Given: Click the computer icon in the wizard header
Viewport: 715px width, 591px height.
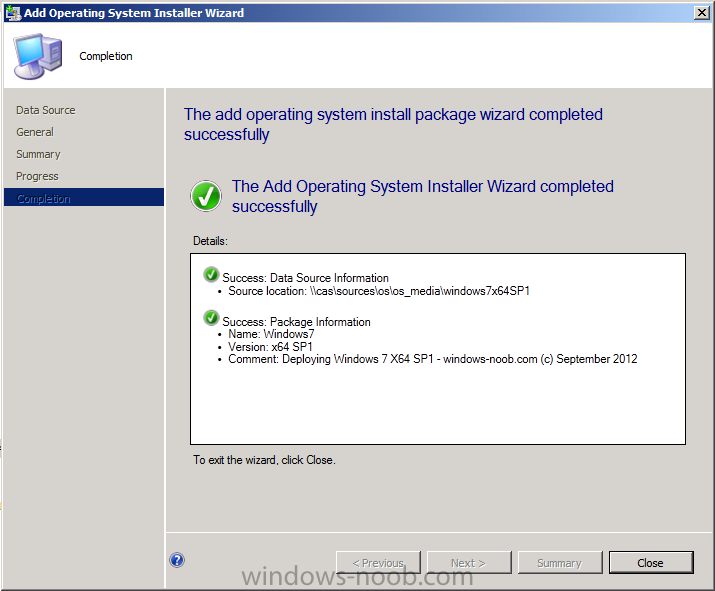Looking at the screenshot, I should (x=37, y=56).
